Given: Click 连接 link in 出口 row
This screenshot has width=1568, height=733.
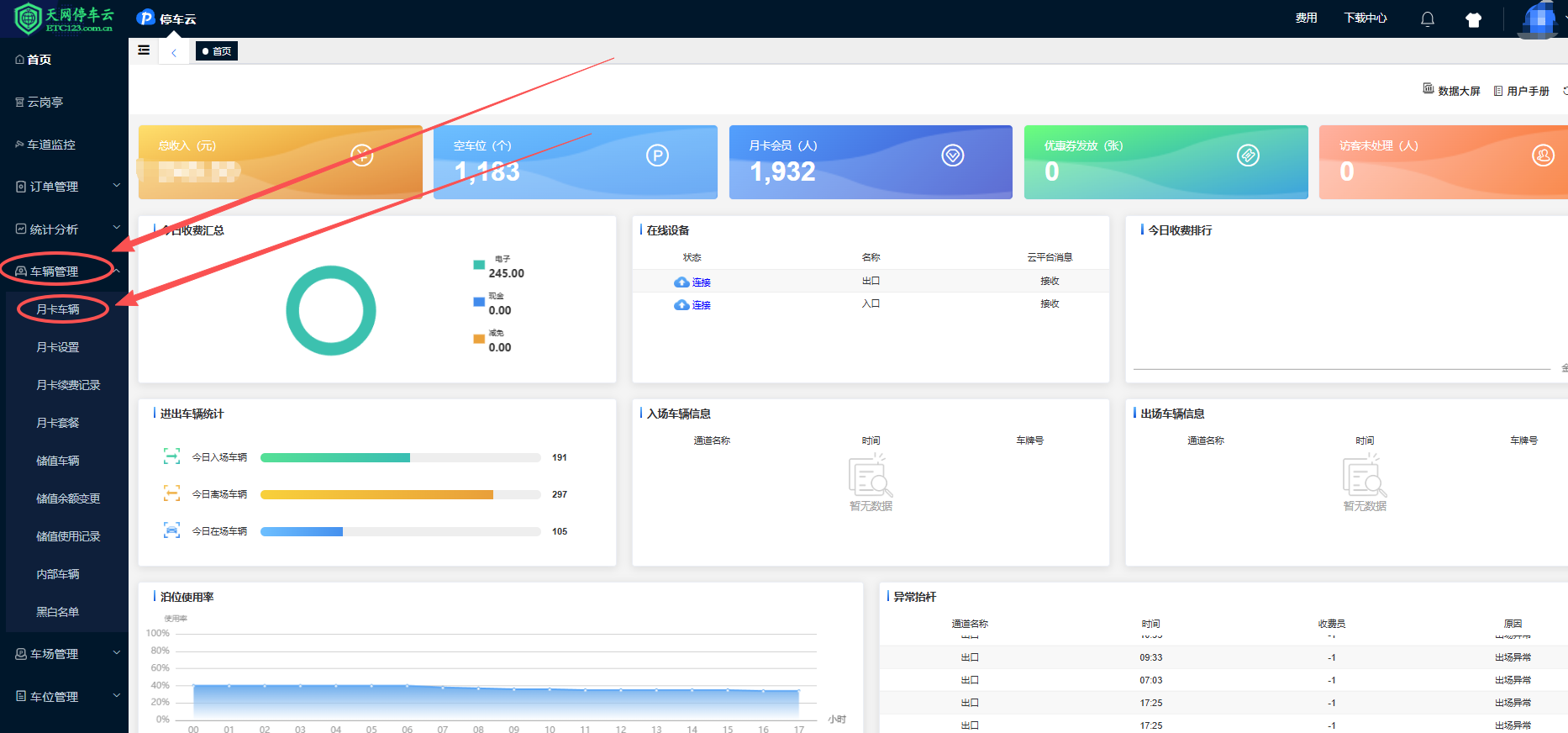Looking at the screenshot, I should tap(702, 282).
